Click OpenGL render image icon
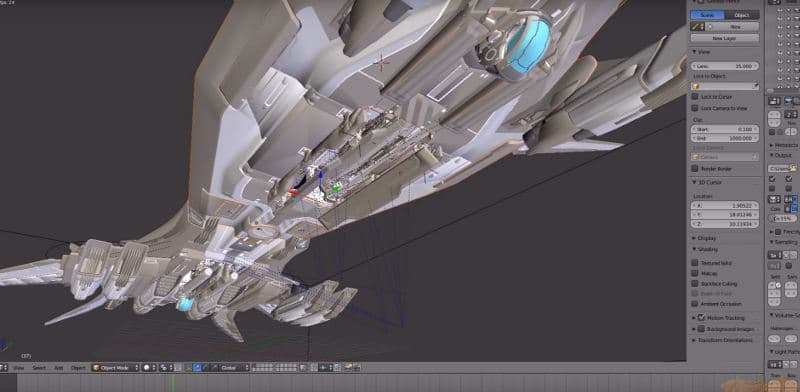The width and height of the screenshot is (800, 392). click(348, 368)
